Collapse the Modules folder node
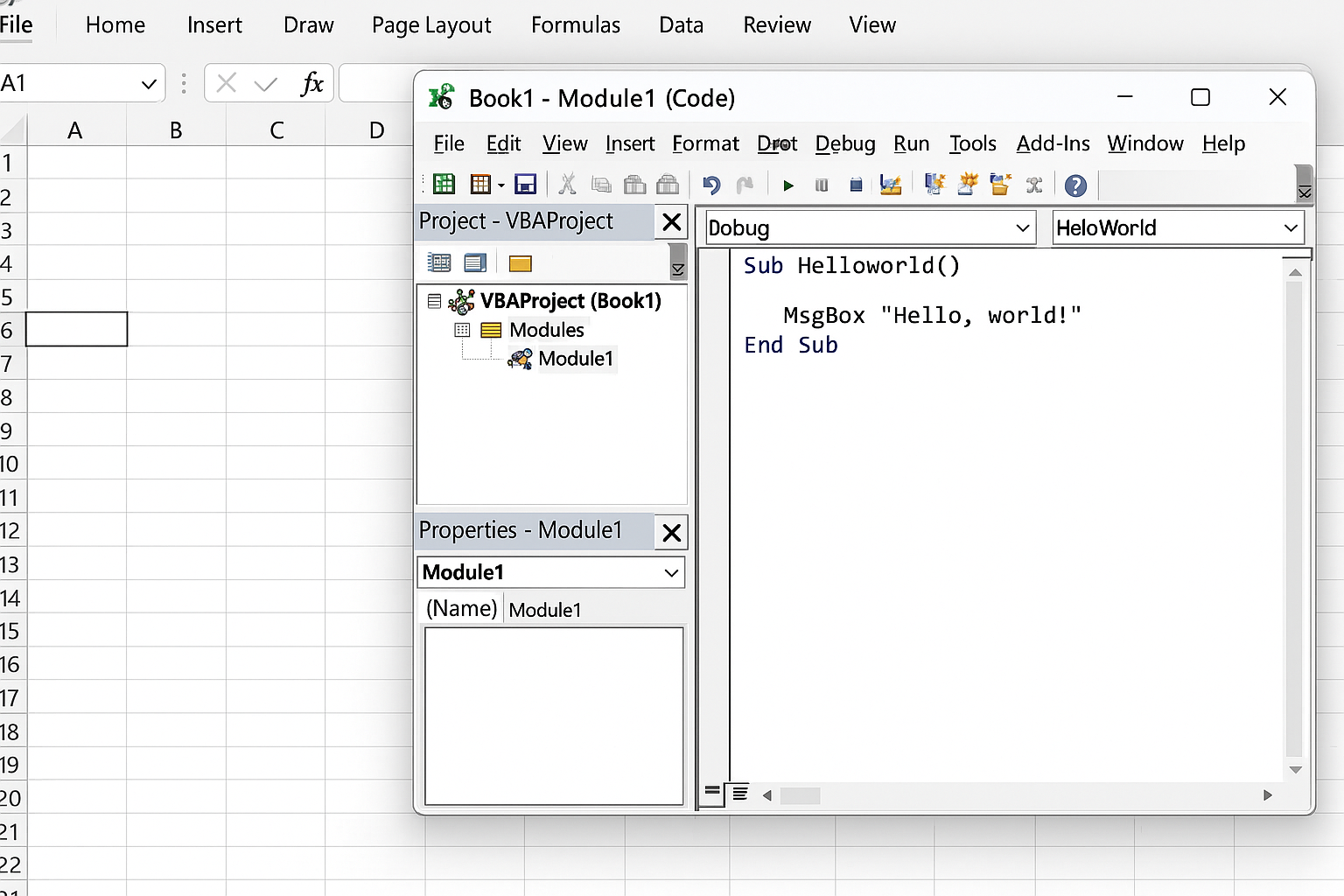Screen dimensions: 1344x896 coord(462,330)
